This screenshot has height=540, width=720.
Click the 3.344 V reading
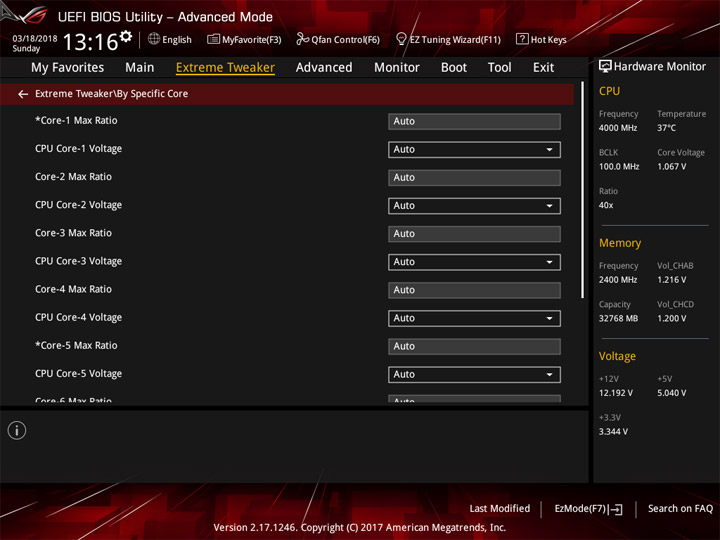point(613,432)
